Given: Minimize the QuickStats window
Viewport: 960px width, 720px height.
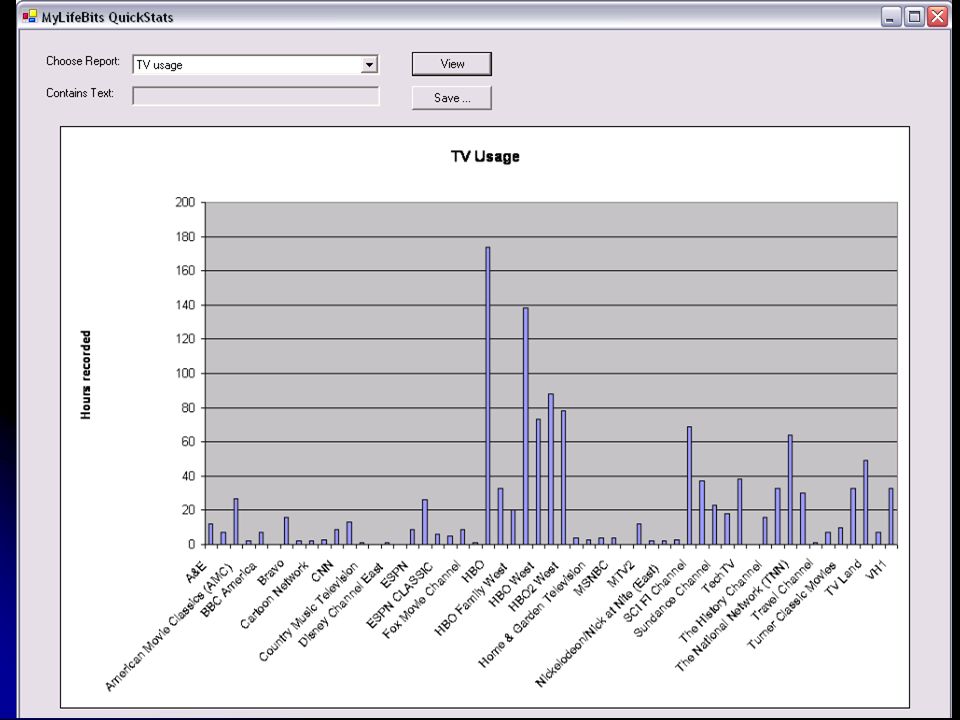Looking at the screenshot, I should click(x=891, y=17).
